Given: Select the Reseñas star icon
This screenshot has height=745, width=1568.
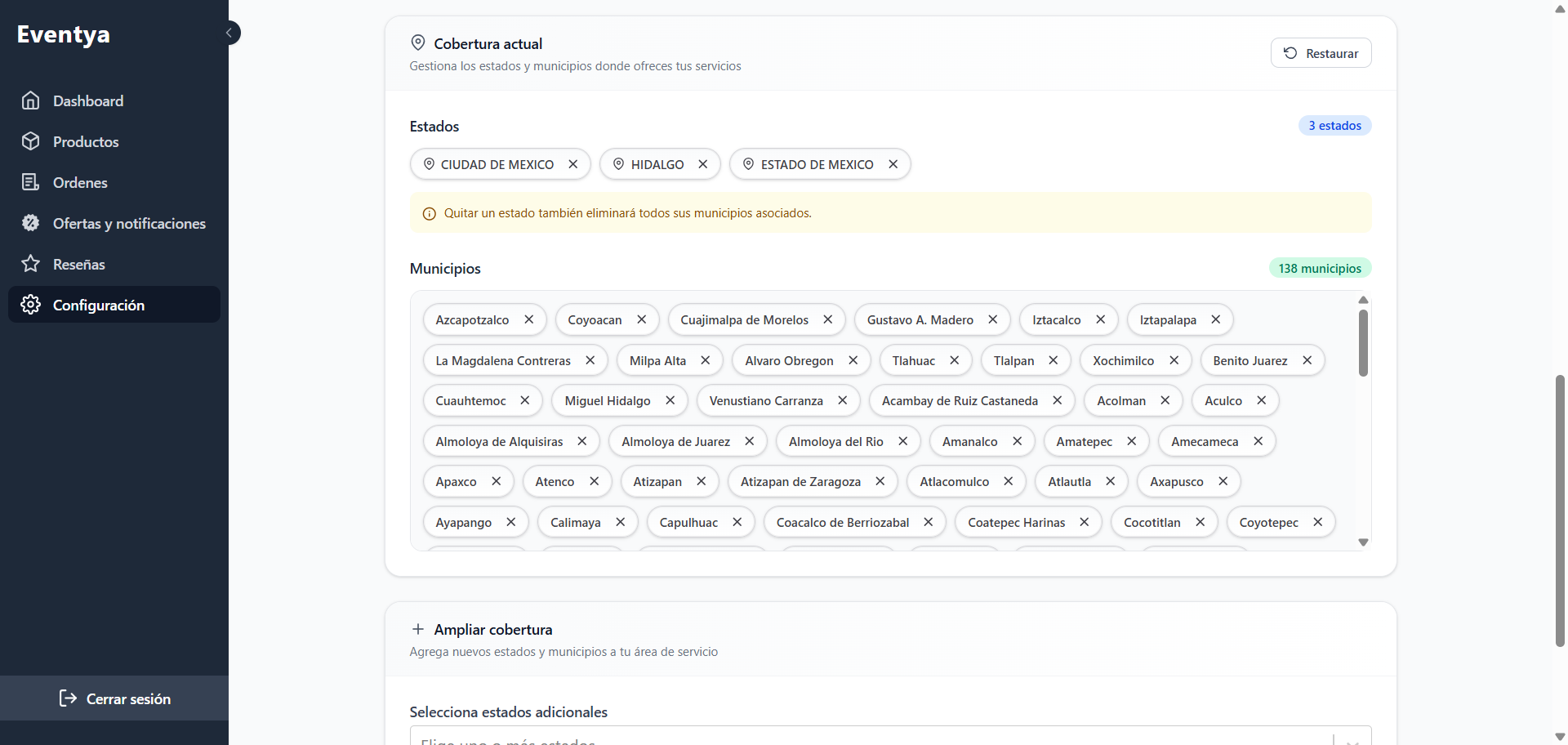Looking at the screenshot, I should 30,263.
